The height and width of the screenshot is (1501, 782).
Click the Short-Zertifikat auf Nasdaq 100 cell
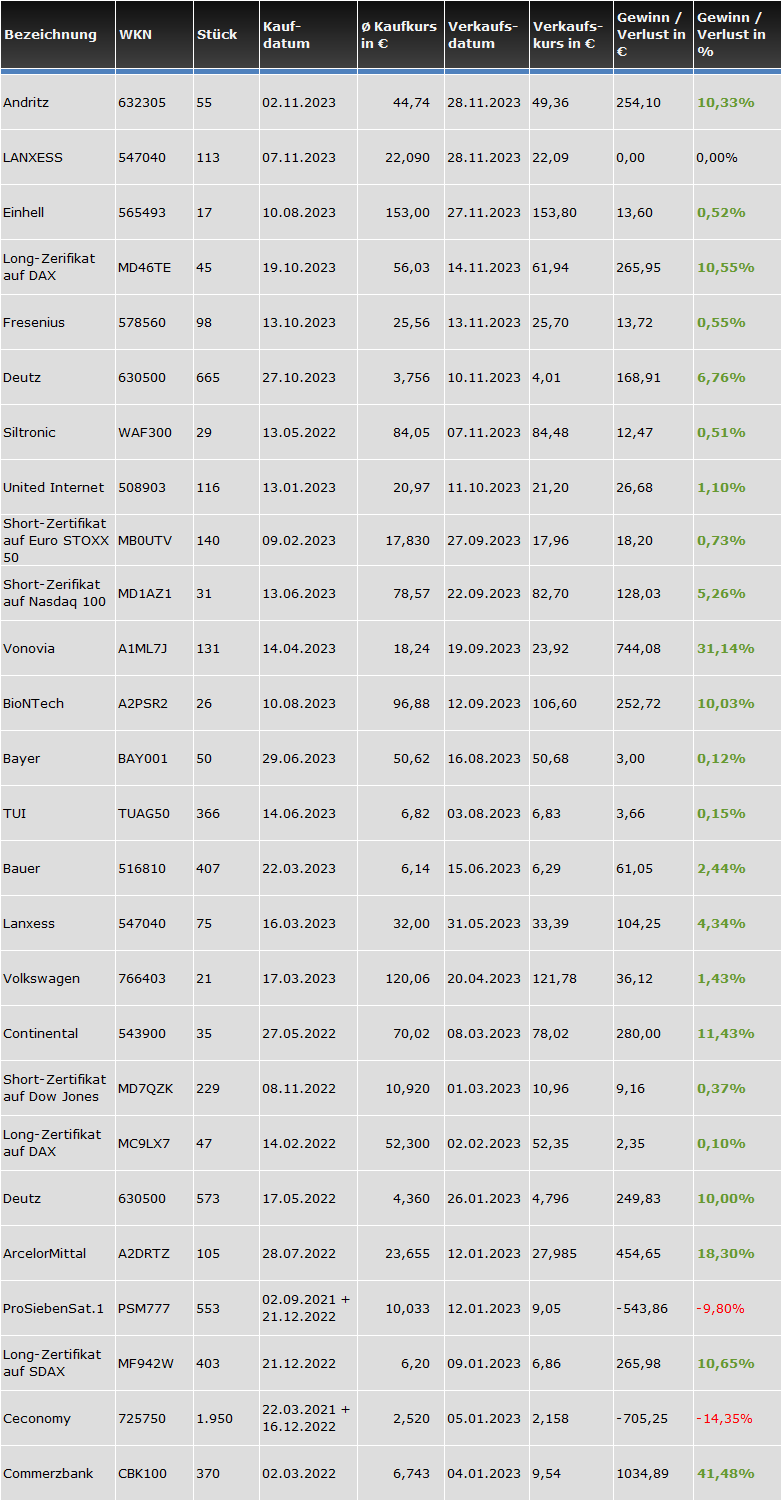tap(54, 592)
